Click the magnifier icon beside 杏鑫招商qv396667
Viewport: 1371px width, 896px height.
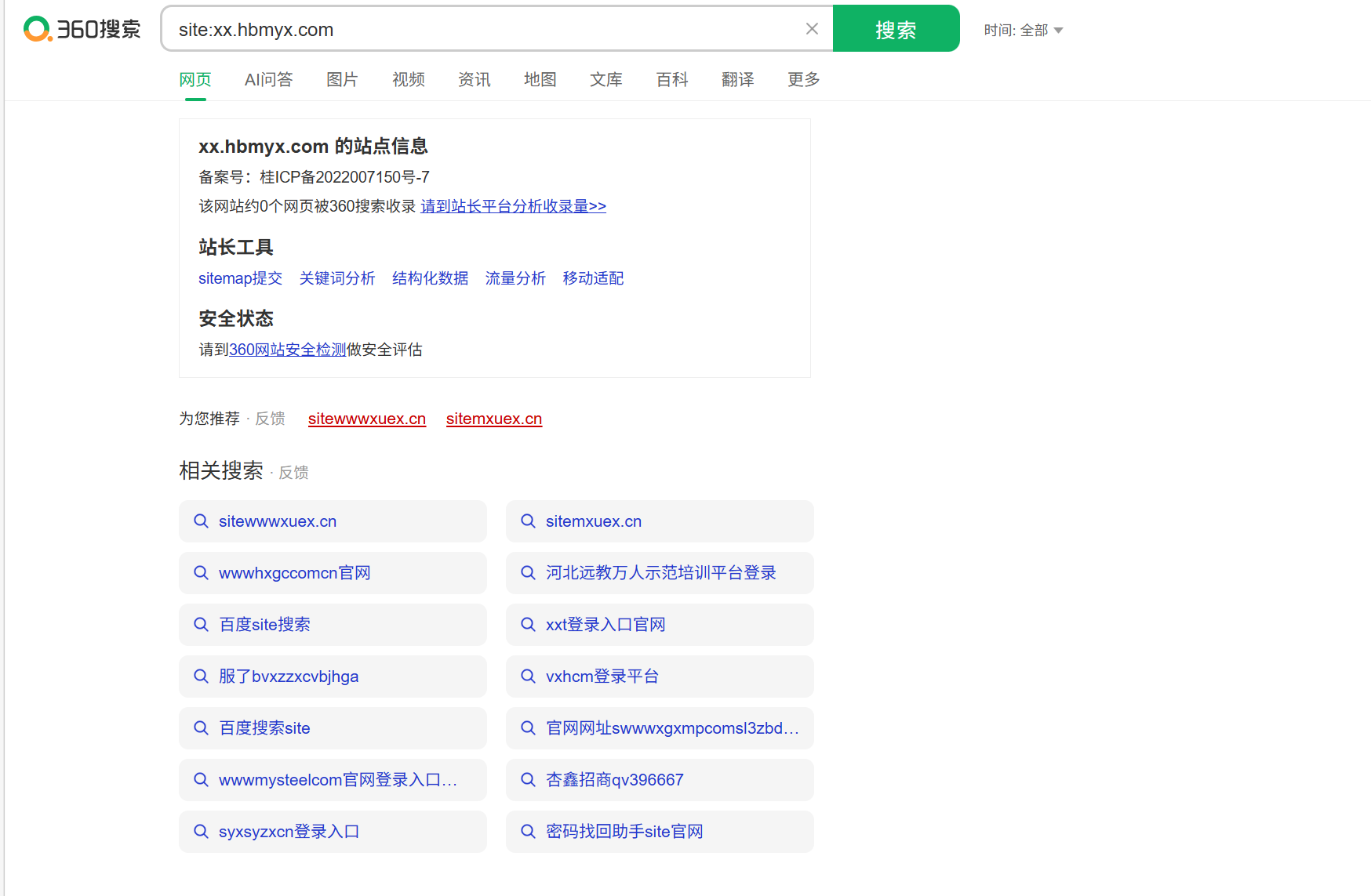529,780
